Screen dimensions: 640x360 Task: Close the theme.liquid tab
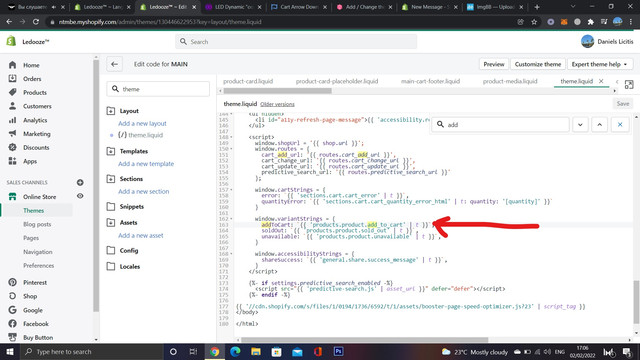pyautogui.click(x=601, y=81)
